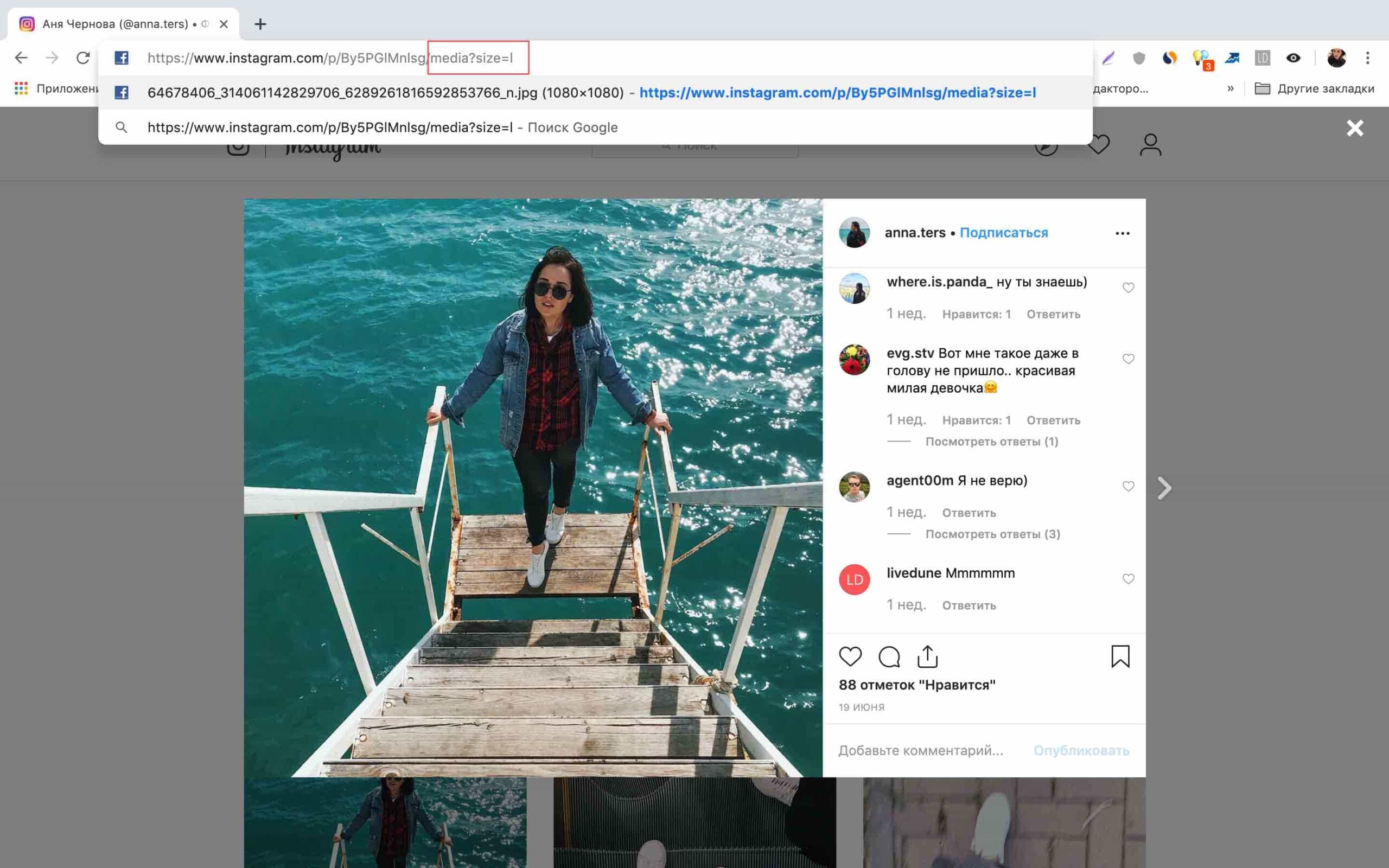Click the share post icon

pyautogui.click(x=927, y=656)
